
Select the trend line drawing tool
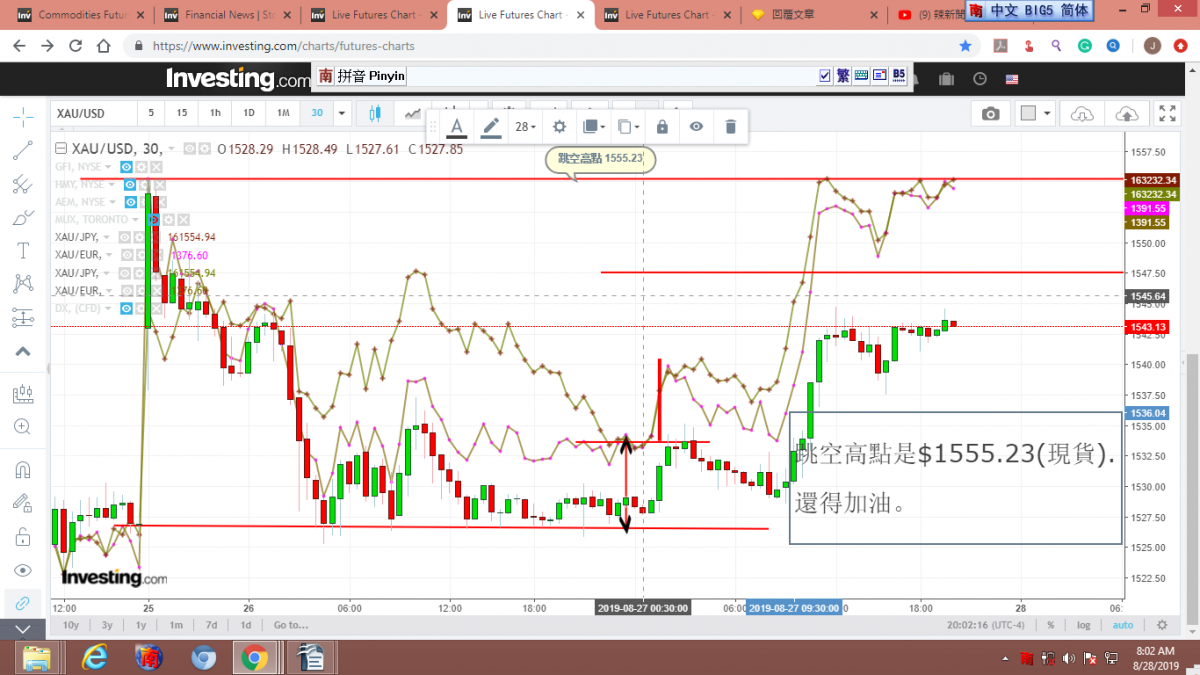point(22,151)
